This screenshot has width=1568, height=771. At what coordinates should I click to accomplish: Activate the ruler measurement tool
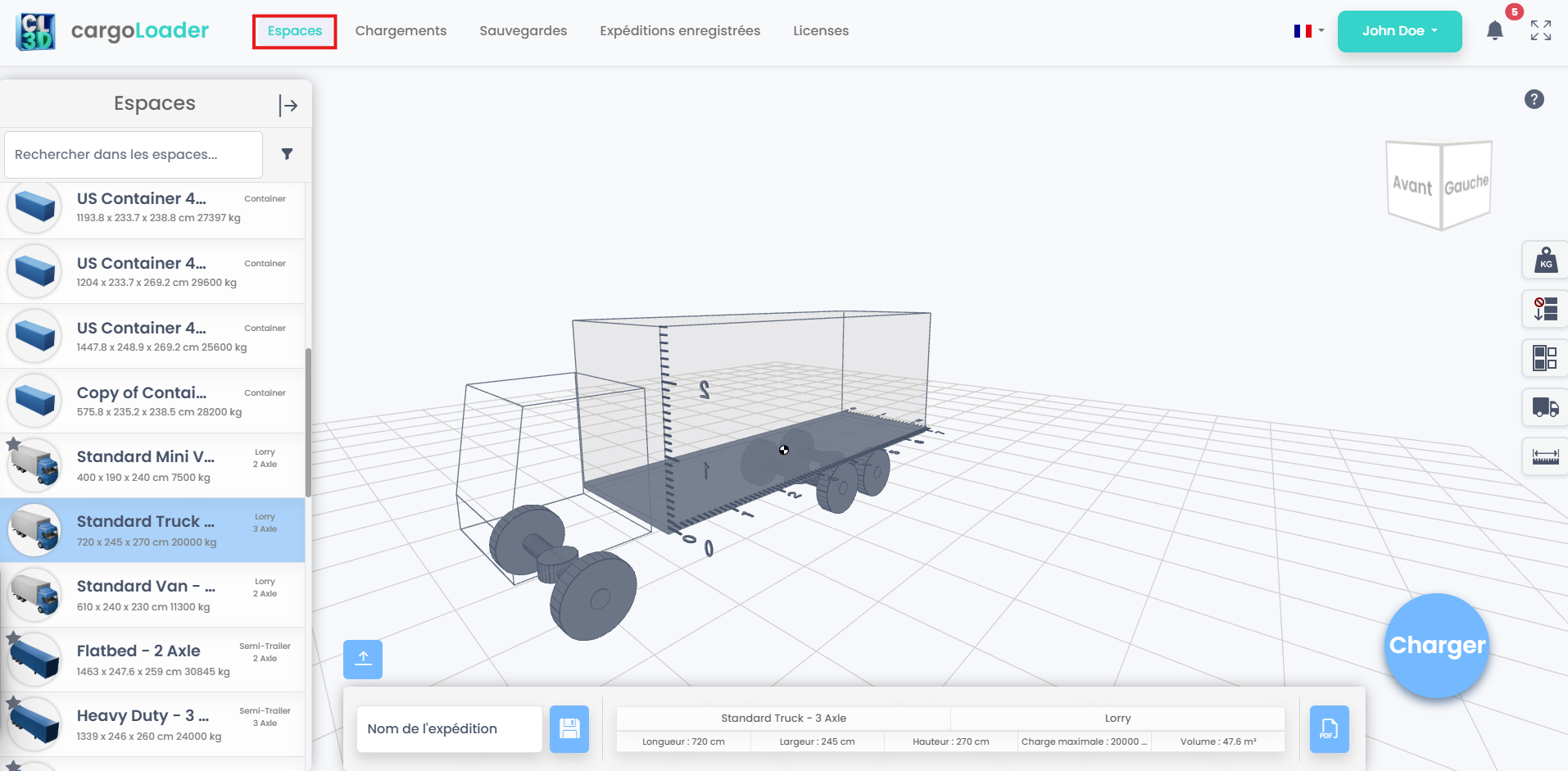tap(1545, 456)
